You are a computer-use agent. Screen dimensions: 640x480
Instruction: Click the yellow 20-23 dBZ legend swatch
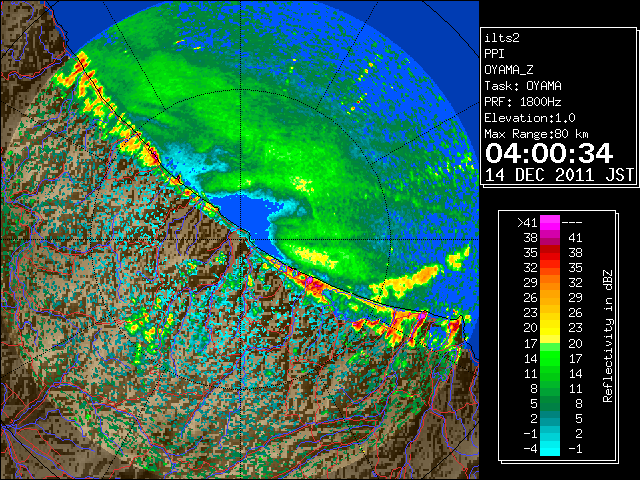550,328
